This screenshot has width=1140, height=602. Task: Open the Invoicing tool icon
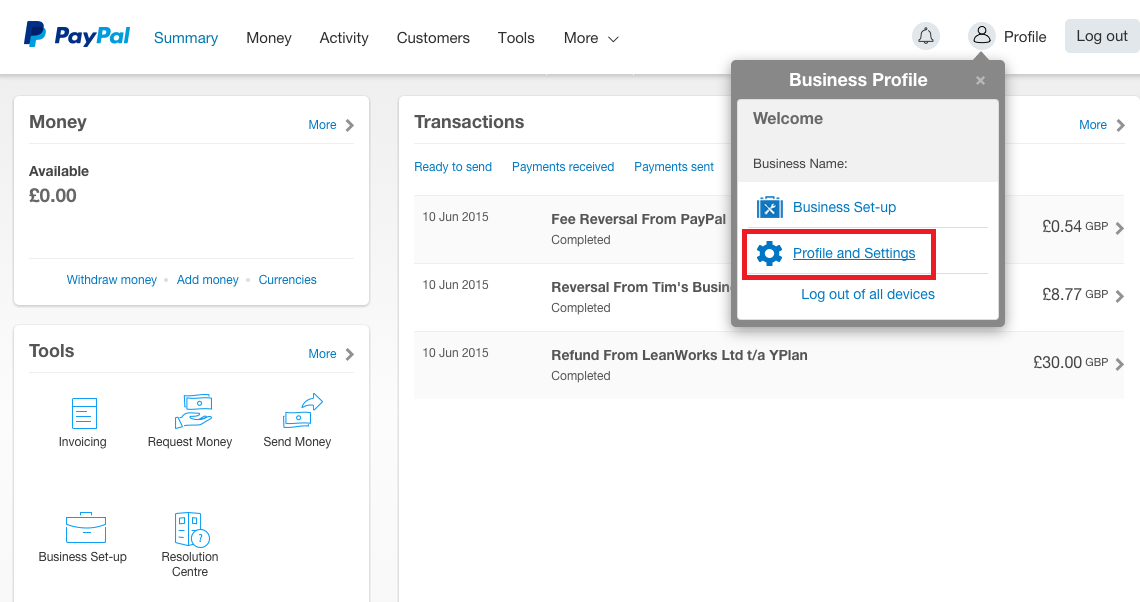click(x=84, y=413)
